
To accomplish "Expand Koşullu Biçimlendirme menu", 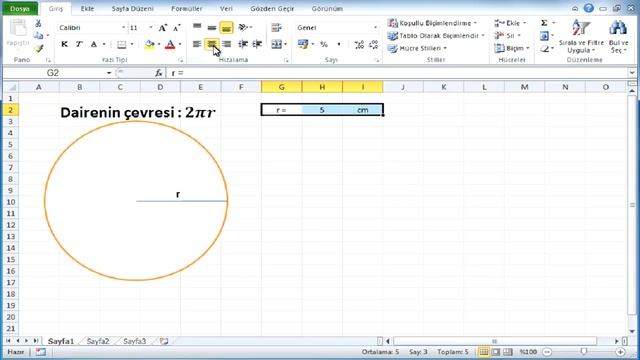I will (432, 23).
